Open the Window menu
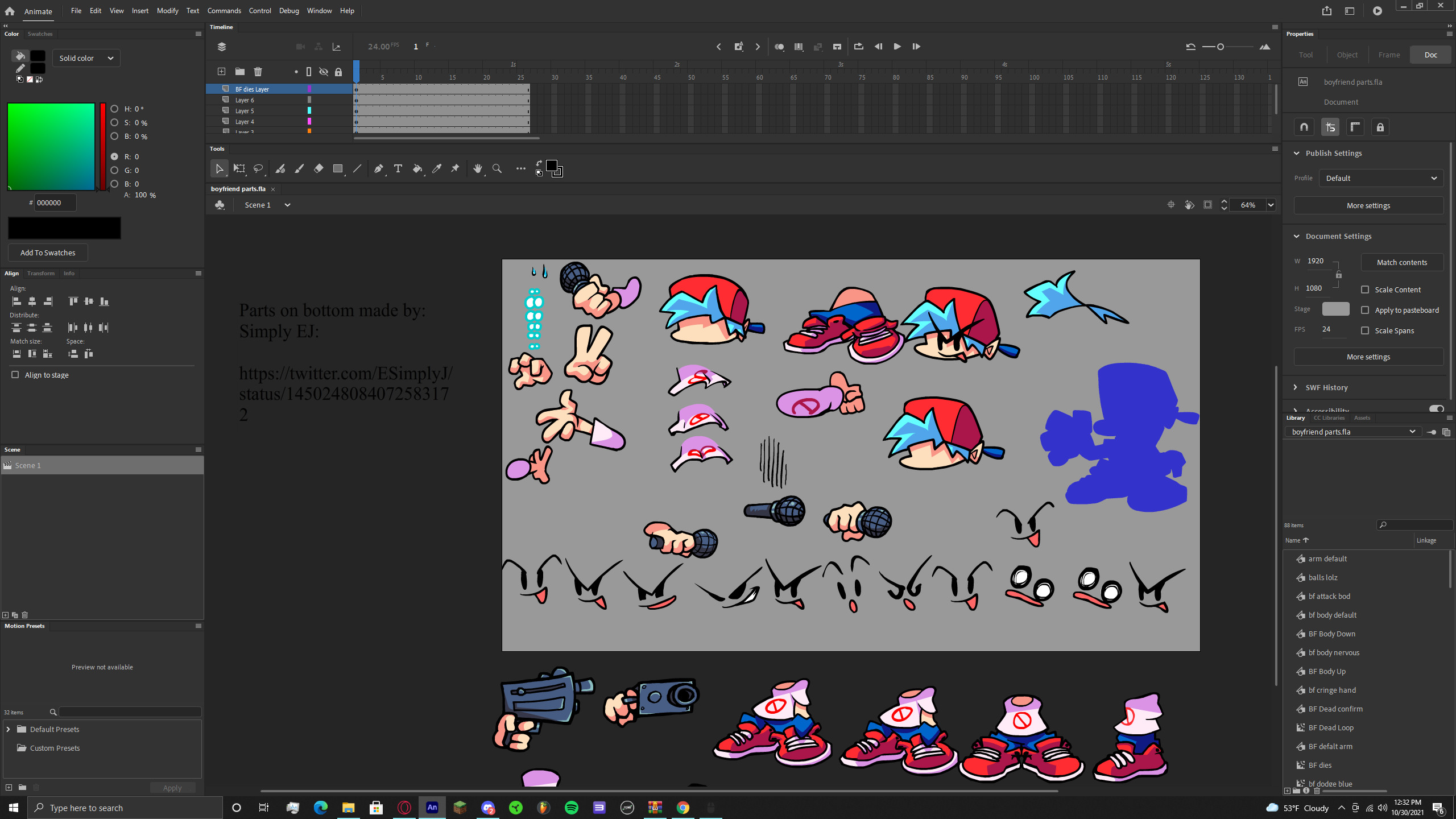Image resolution: width=1456 pixels, height=819 pixels. [x=319, y=11]
